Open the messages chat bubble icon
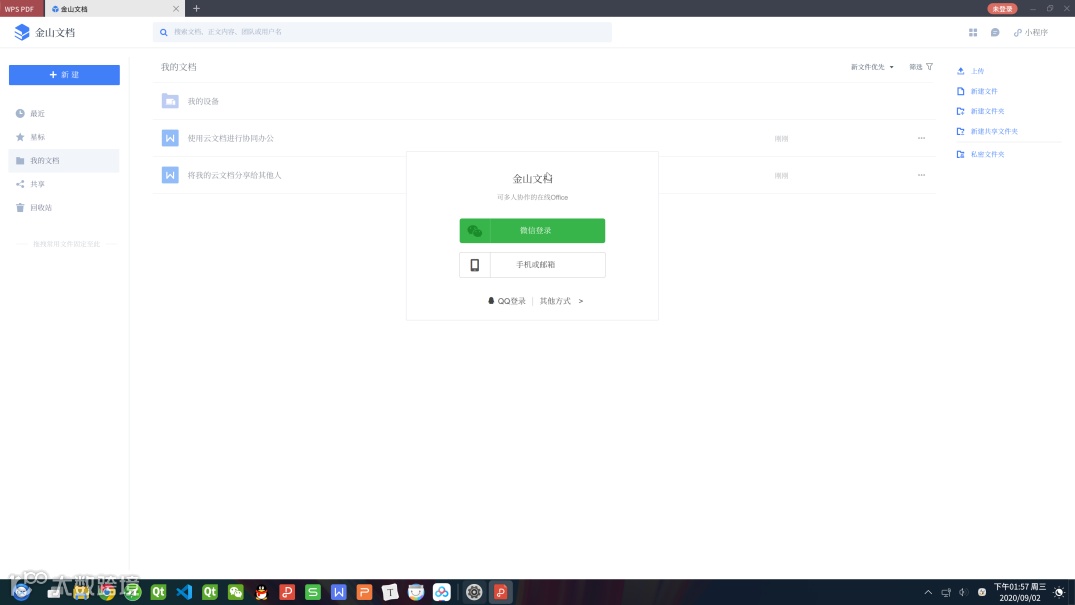Screen dimensions: 1075x605 (995, 32)
